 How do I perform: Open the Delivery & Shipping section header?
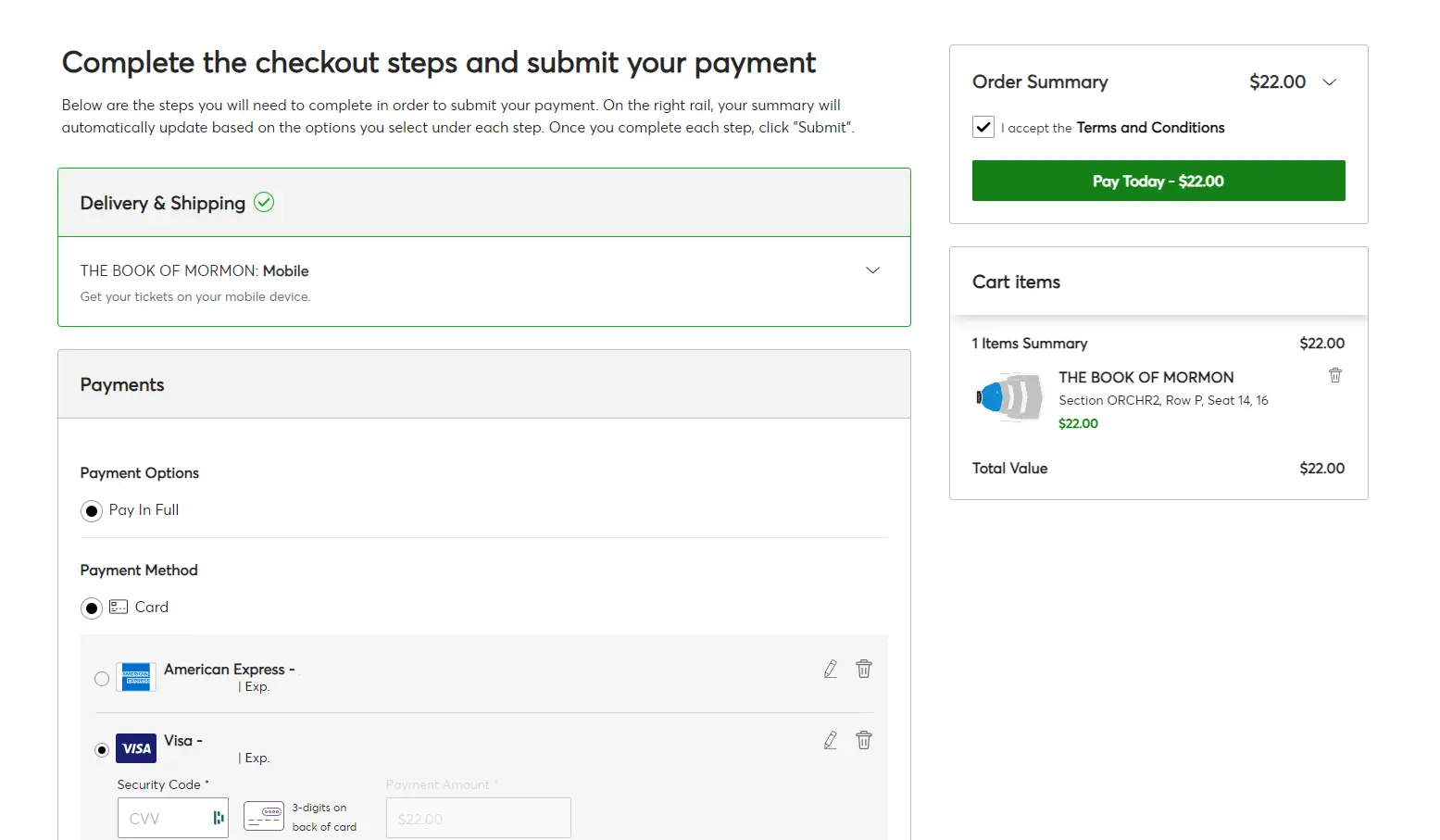click(163, 203)
